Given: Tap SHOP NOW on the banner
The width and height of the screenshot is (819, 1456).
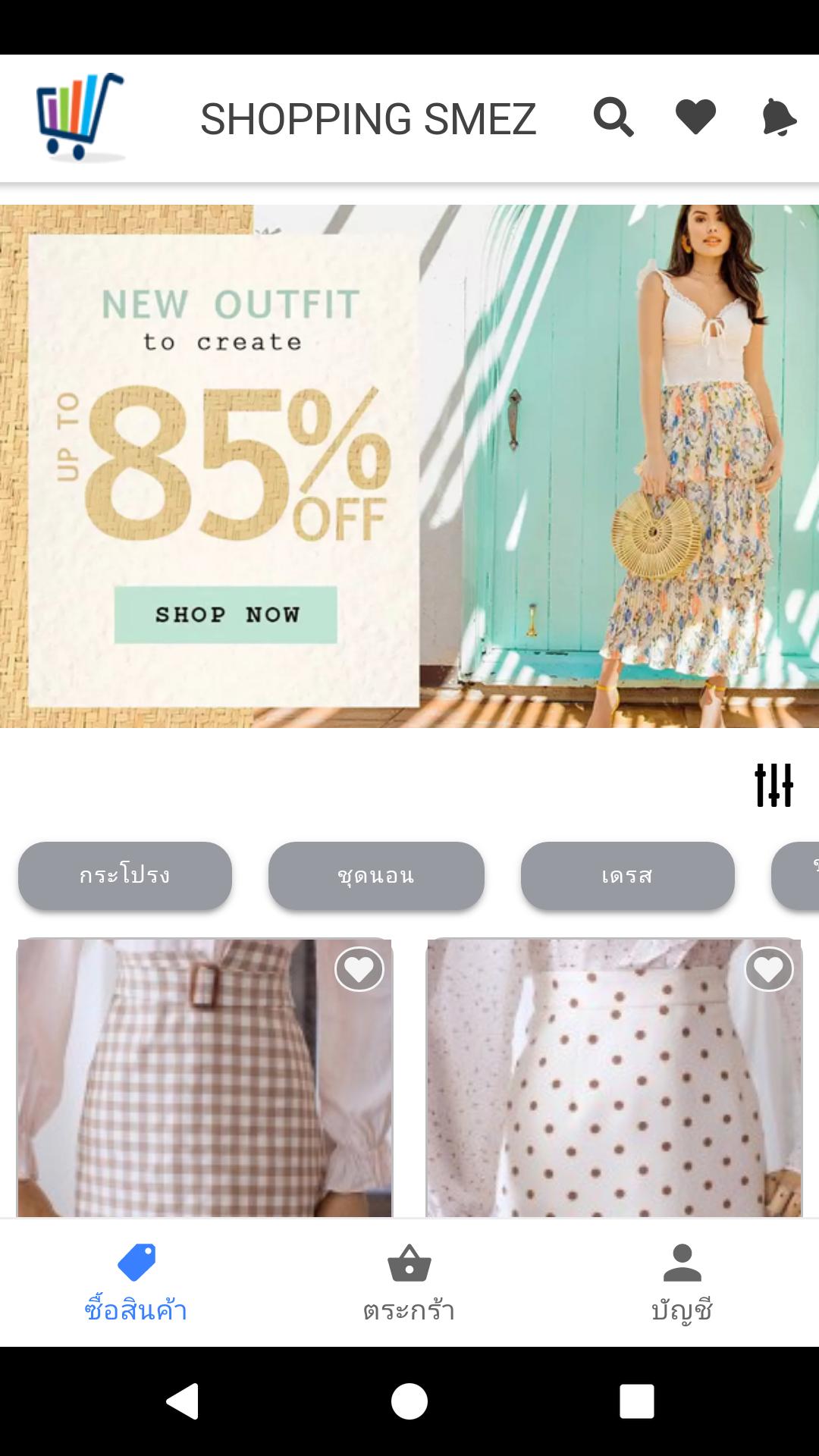Looking at the screenshot, I should [x=226, y=614].
